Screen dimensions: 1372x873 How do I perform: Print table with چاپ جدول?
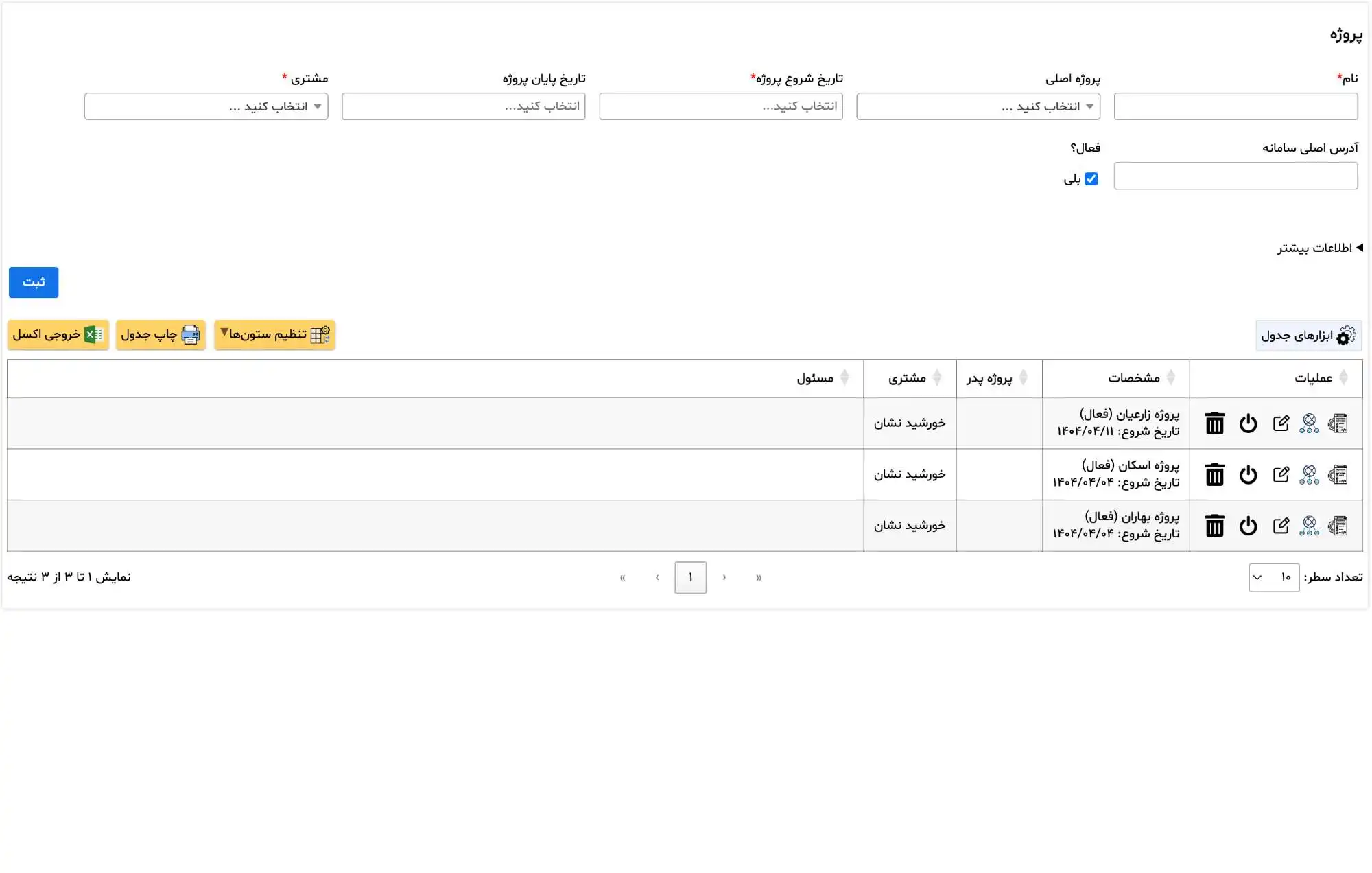point(161,335)
